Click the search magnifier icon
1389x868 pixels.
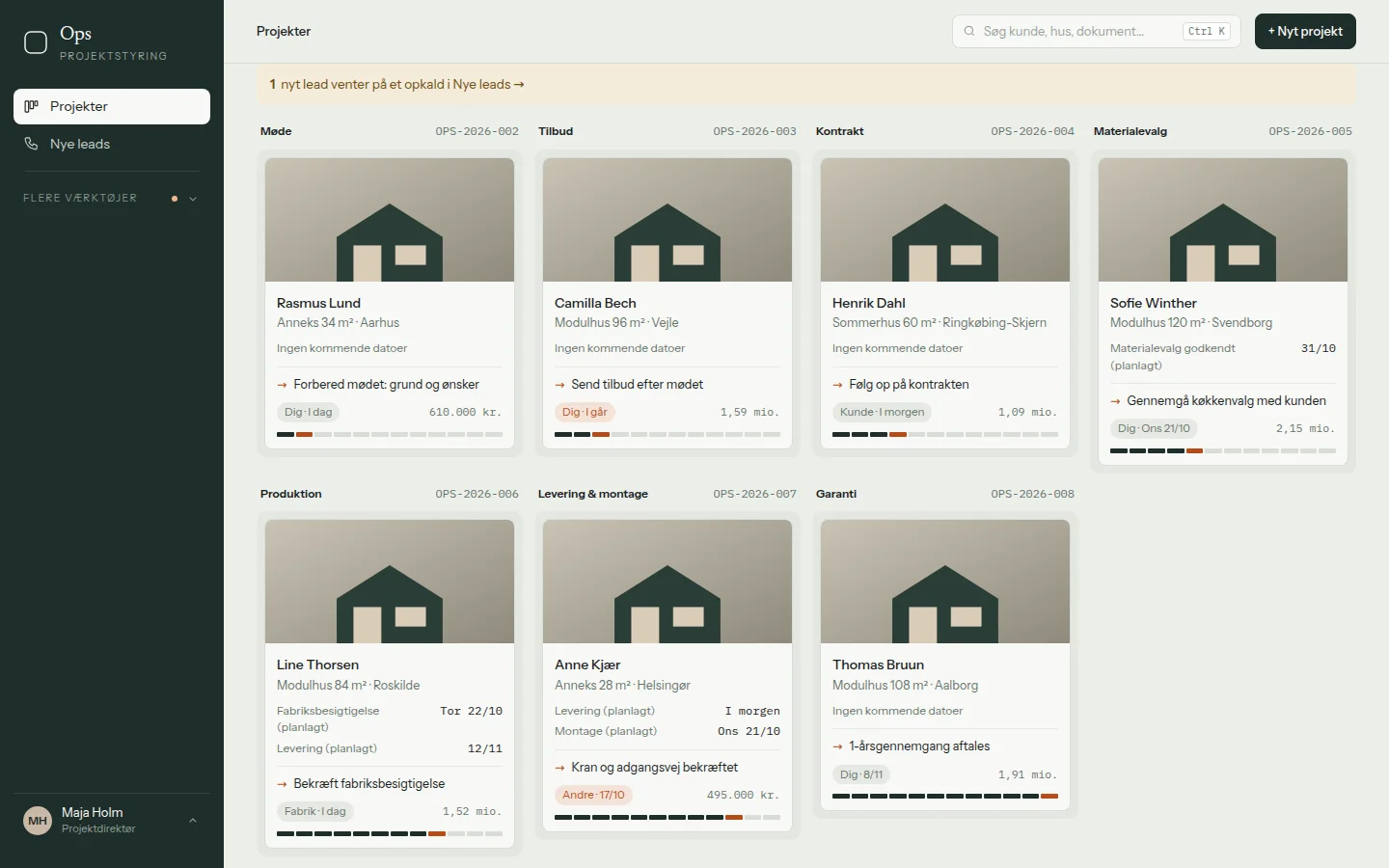coord(969,31)
